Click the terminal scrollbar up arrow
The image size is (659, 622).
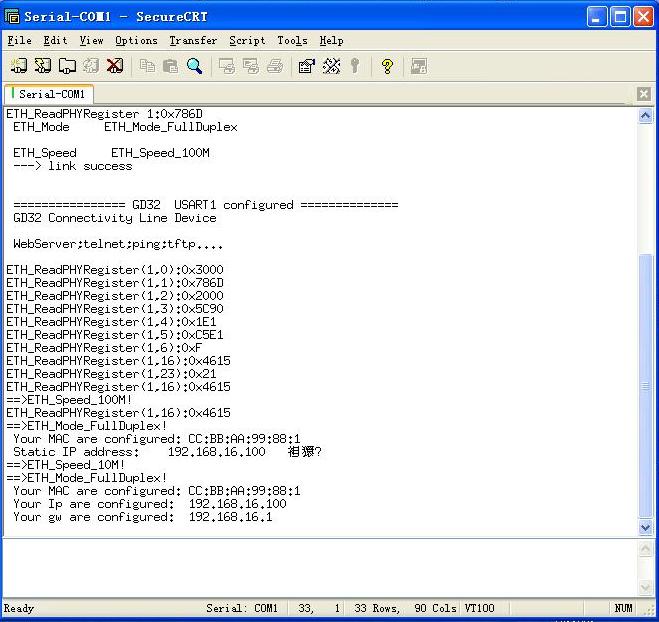(x=645, y=115)
